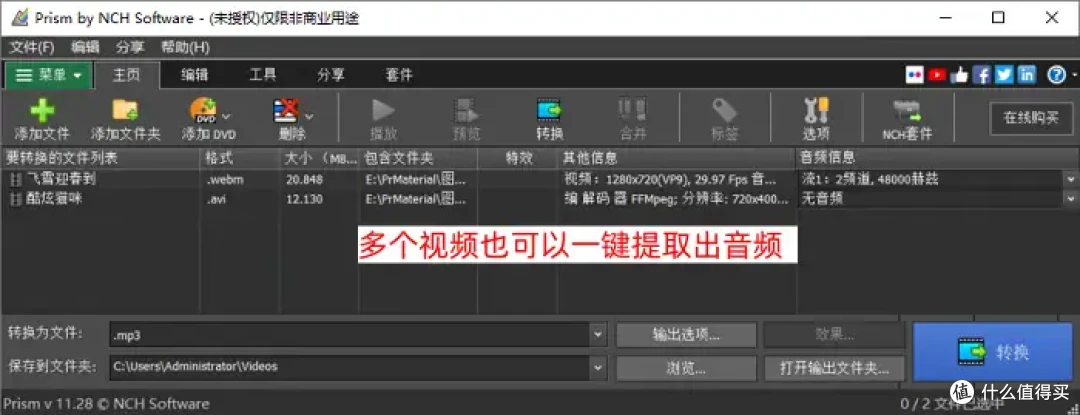Viewport: 1080px width, 415px height.
Task: Click the file icon beside 飞雪迎春到
Action: click(15, 180)
